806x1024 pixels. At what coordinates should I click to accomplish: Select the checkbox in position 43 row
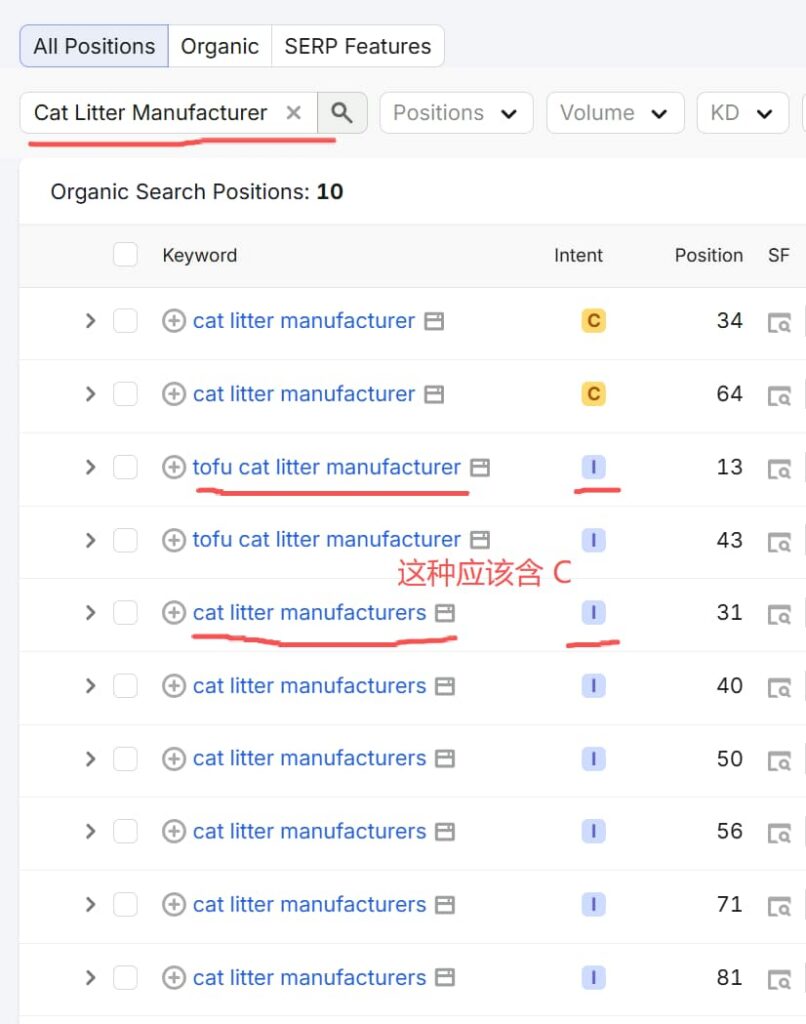point(125,540)
